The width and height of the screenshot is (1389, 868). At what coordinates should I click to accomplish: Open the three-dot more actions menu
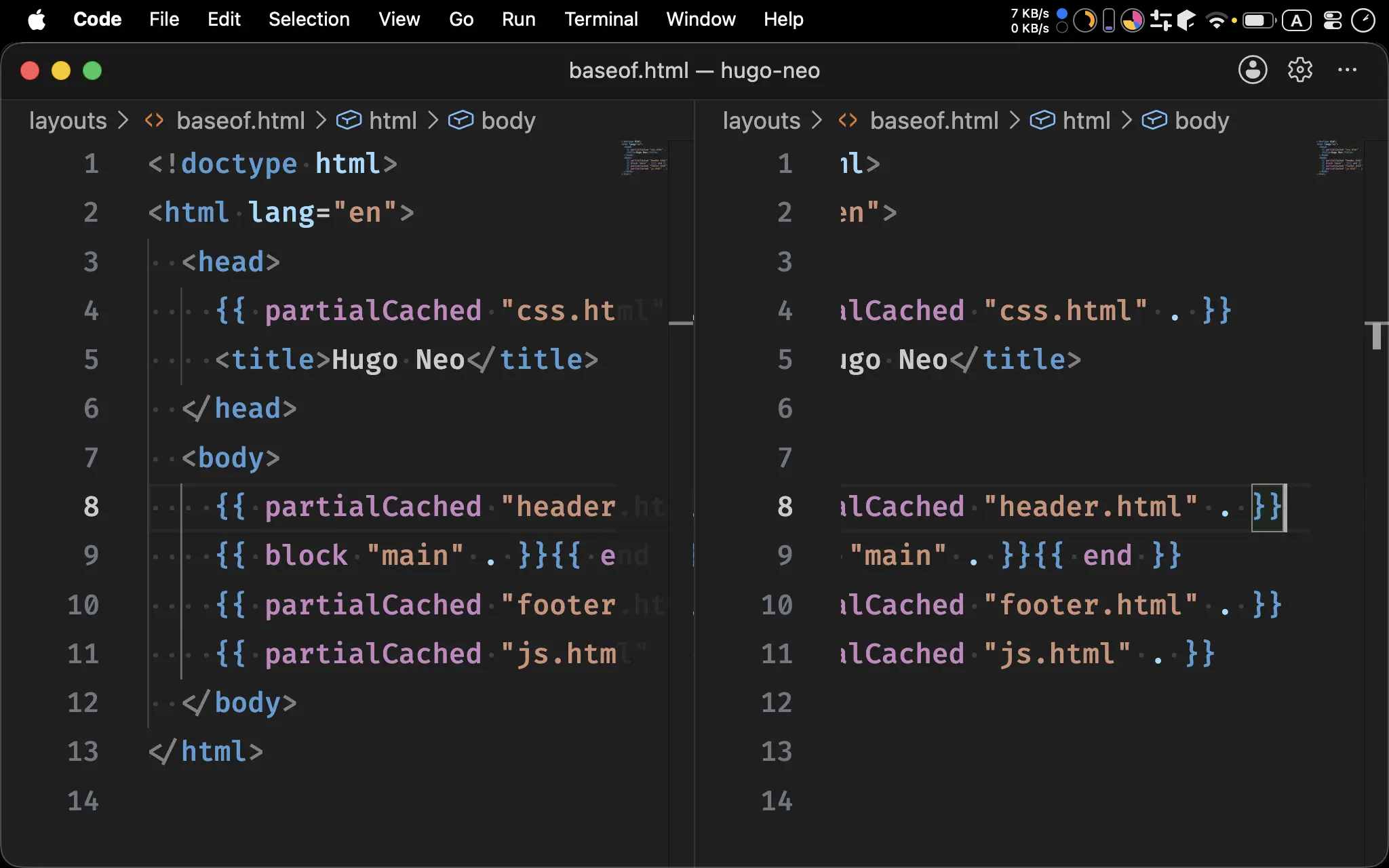1347,70
